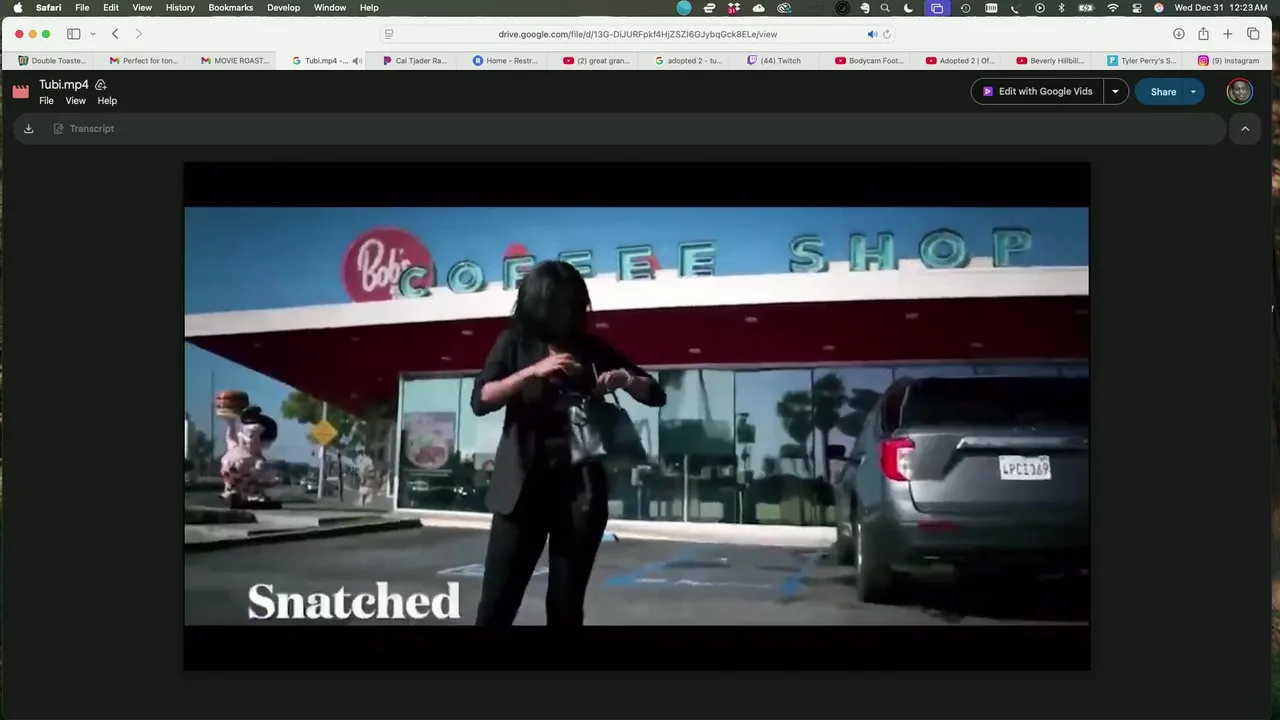Click the now playing play icon in menu bar
1280x720 pixels.
pos(1040,8)
